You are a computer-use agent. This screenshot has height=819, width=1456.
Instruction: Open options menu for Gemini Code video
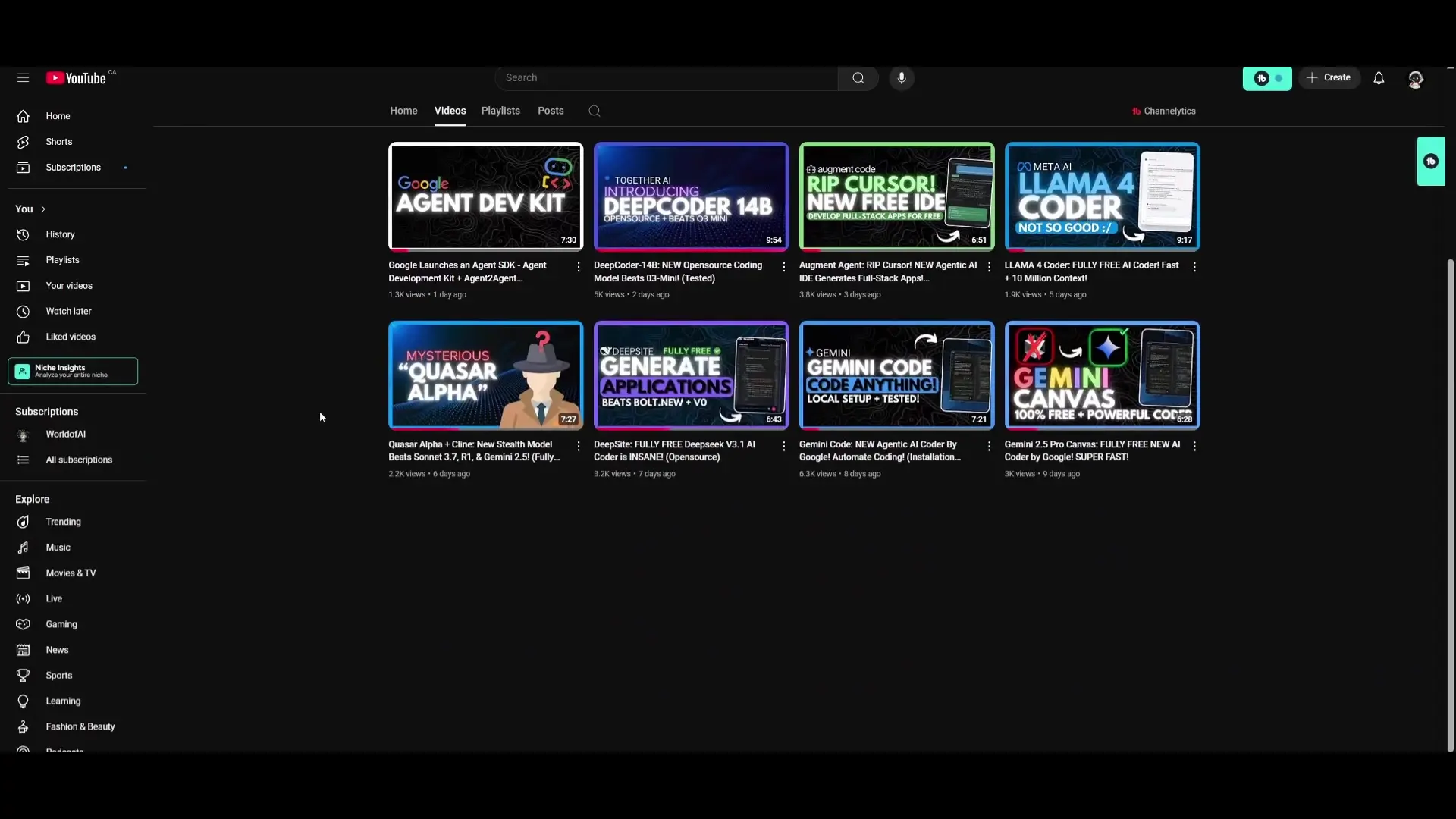click(989, 446)
